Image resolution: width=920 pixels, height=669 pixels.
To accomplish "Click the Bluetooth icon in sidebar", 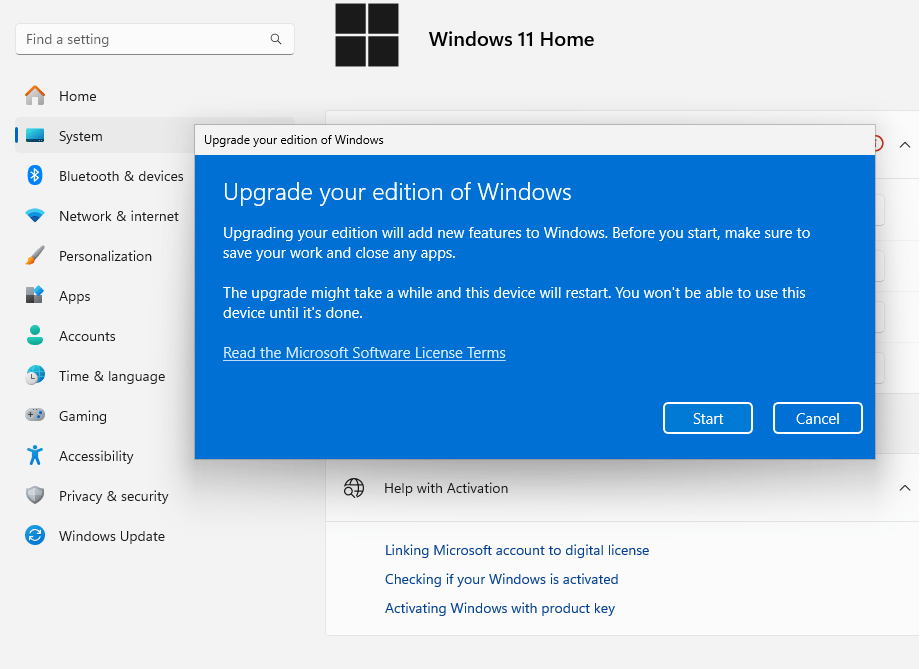I will [x=35, y=175].
